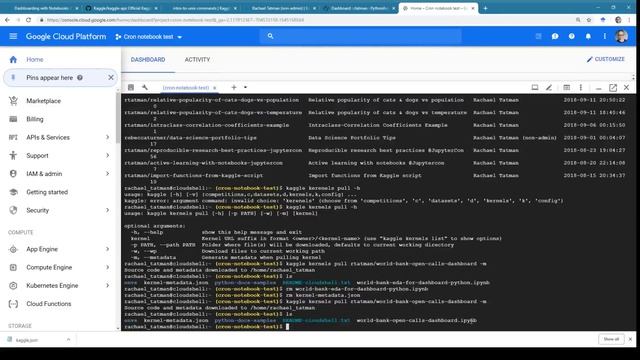The height and width of the screenshot is (360, 640).
Task: Expand the Kubernetes Engine submenu arrow
Action: [x=107, y=286]
